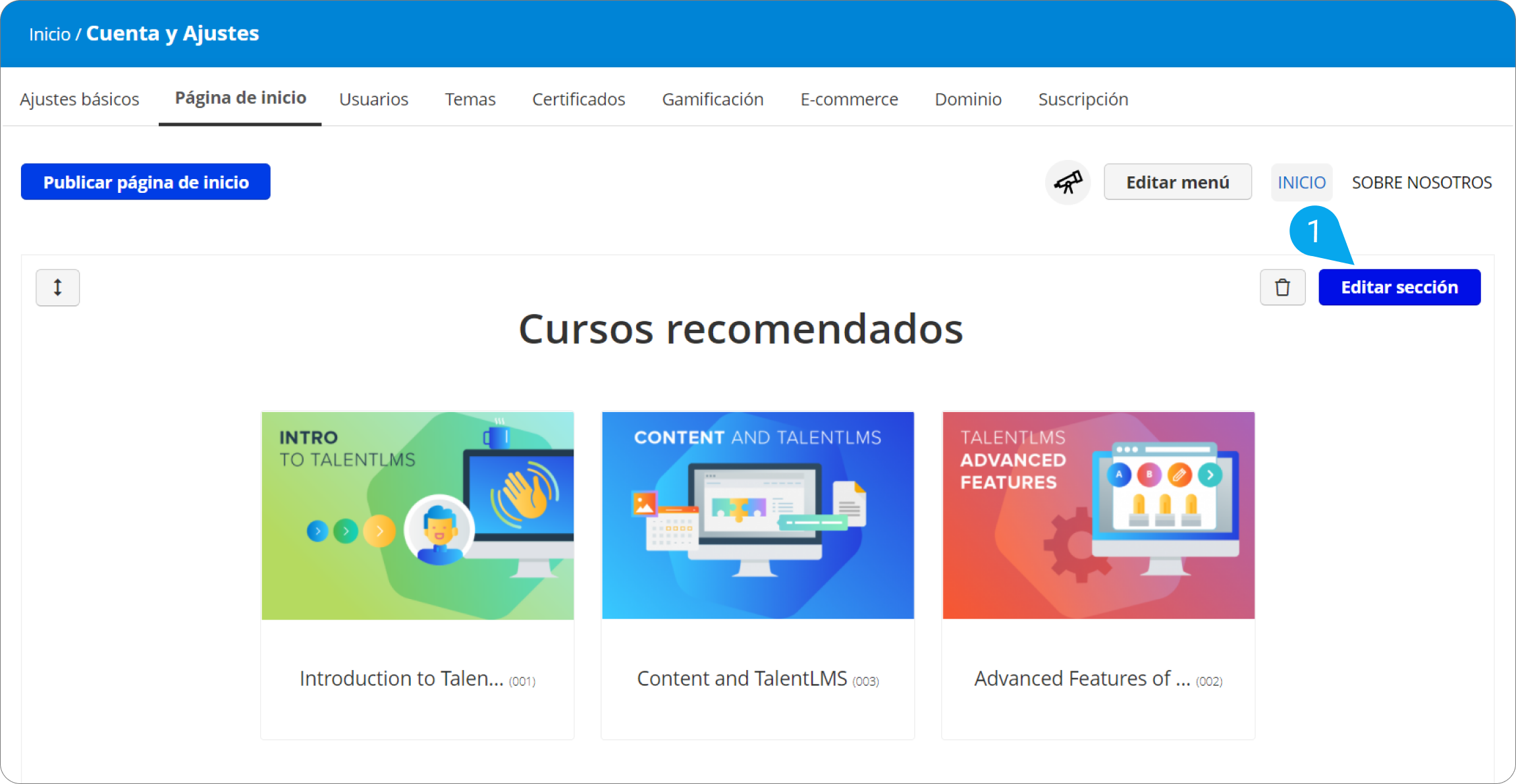1516x784 pixels.
Task: Switch to the Ajustes básicos tab
Action: click(80, 99)
